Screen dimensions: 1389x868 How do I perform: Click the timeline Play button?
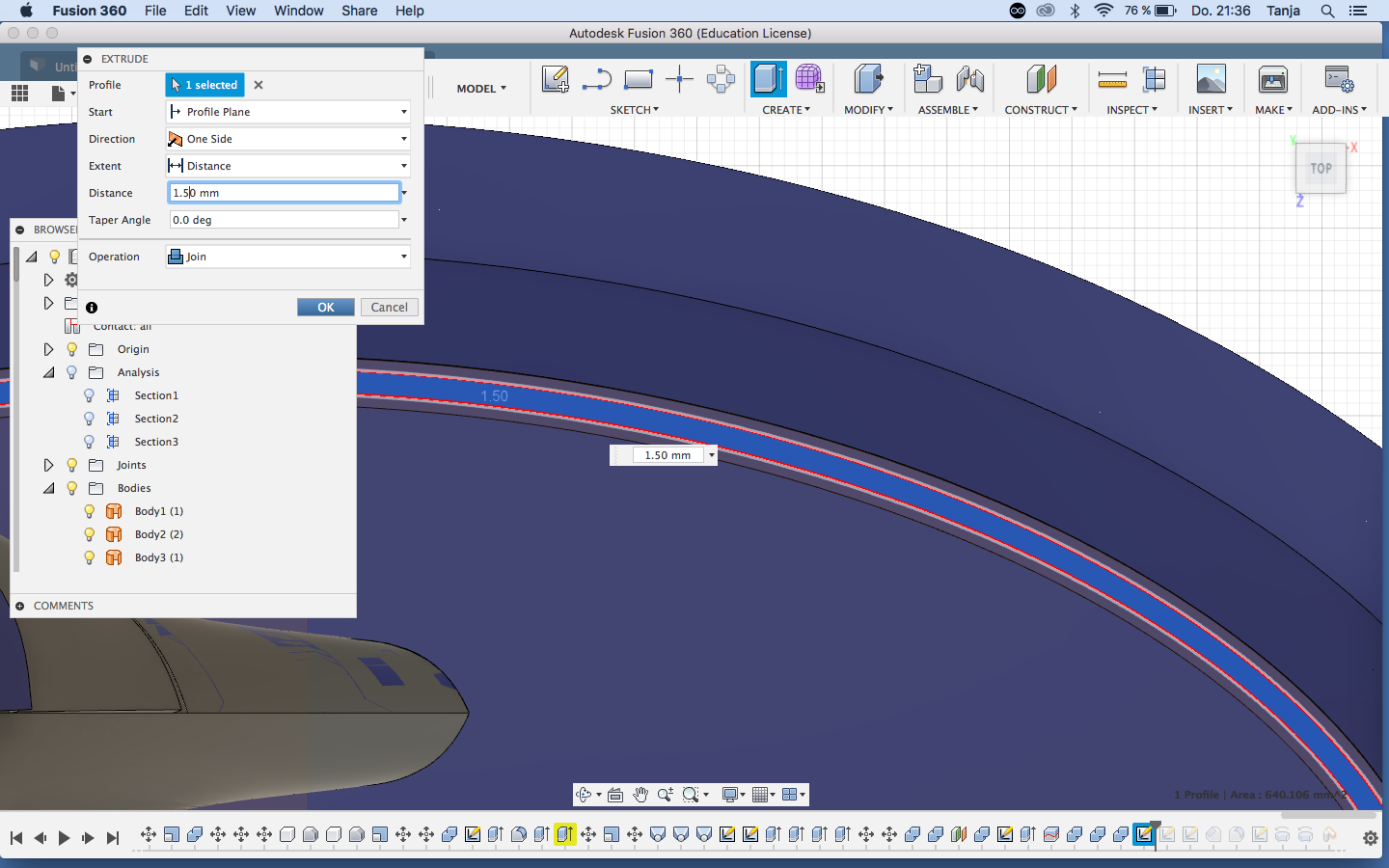point(64,838)
